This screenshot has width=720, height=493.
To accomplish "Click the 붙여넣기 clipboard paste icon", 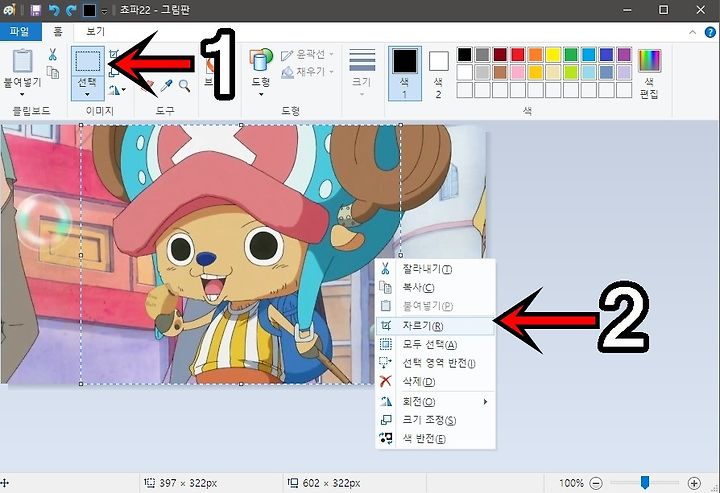I will point(22,61).
